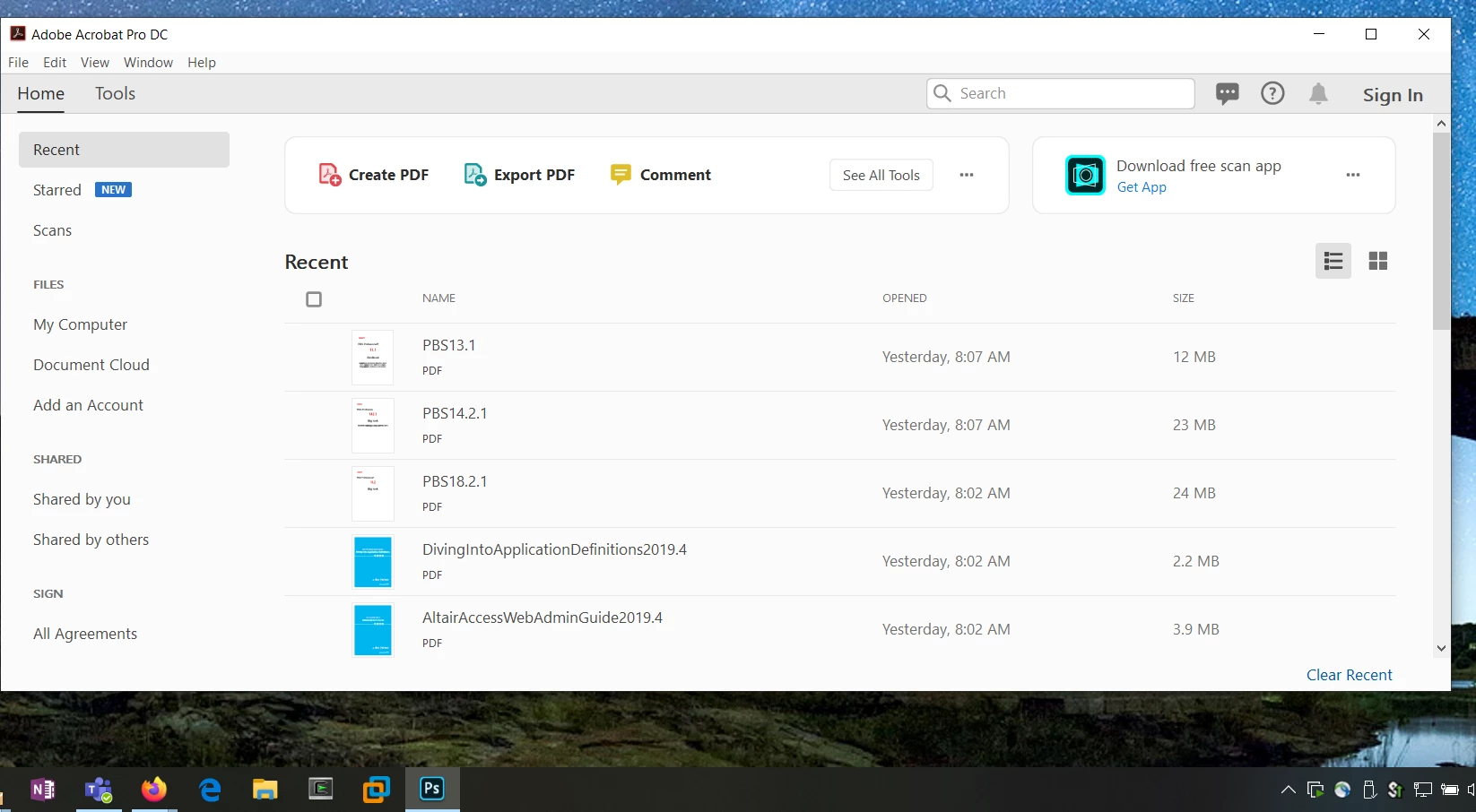Select DivingIntoApplicationDefinitions2019.4 file name
The width and height of the screenshot is (1476, 812).
pyautogui.click(x=554, y=549)
